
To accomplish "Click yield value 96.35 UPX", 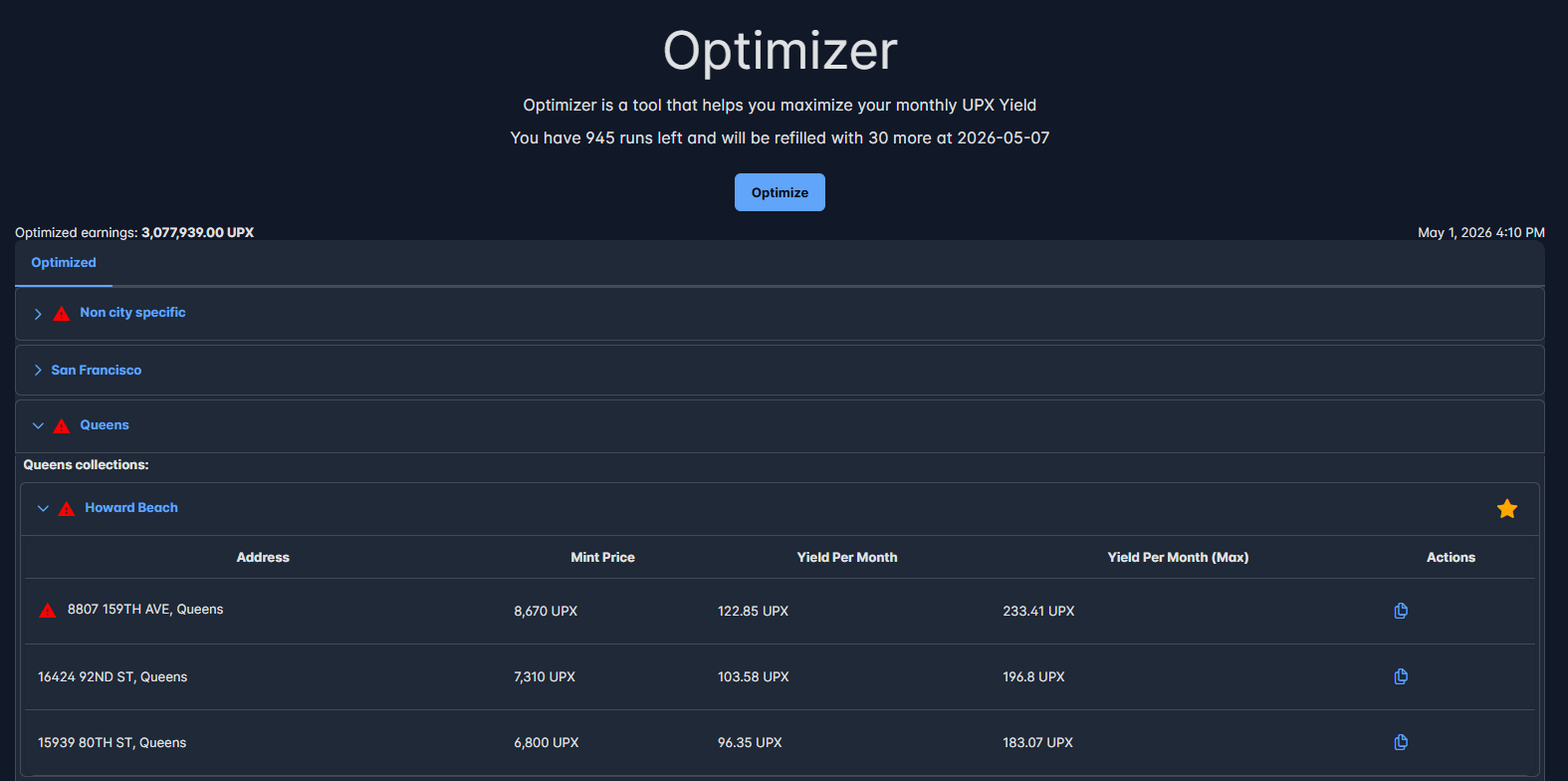I will [750, 743].
